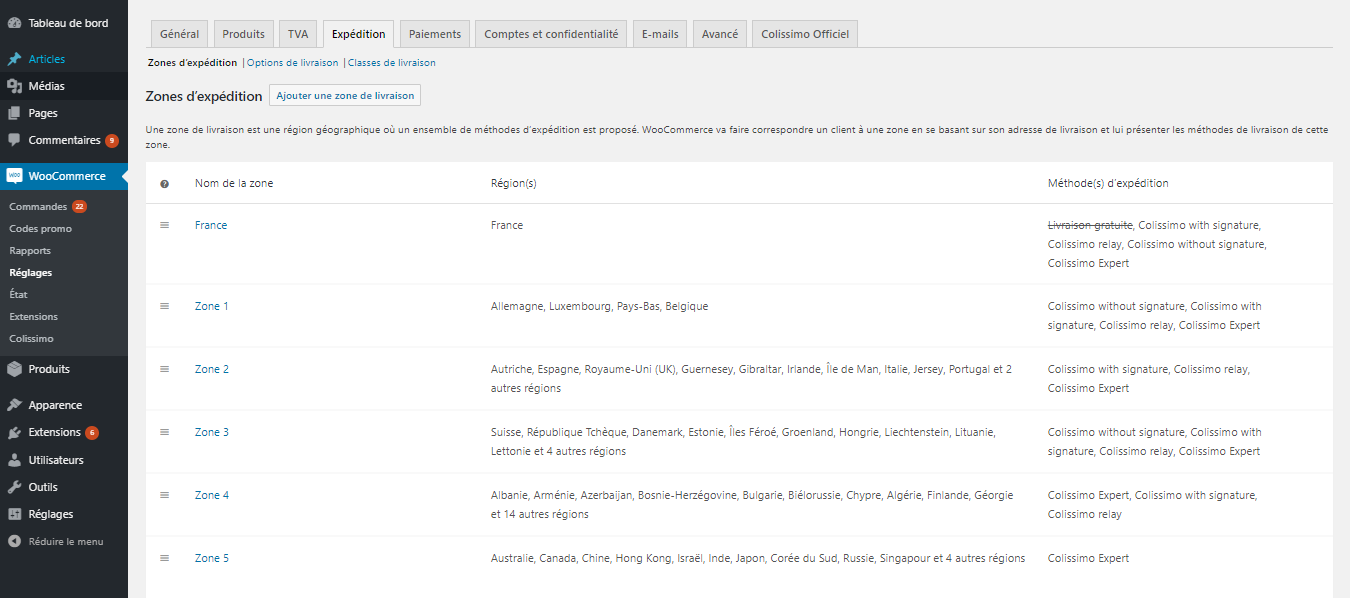Click the drag handle icon for France row

pyautogui.click(x=165, y=225)
